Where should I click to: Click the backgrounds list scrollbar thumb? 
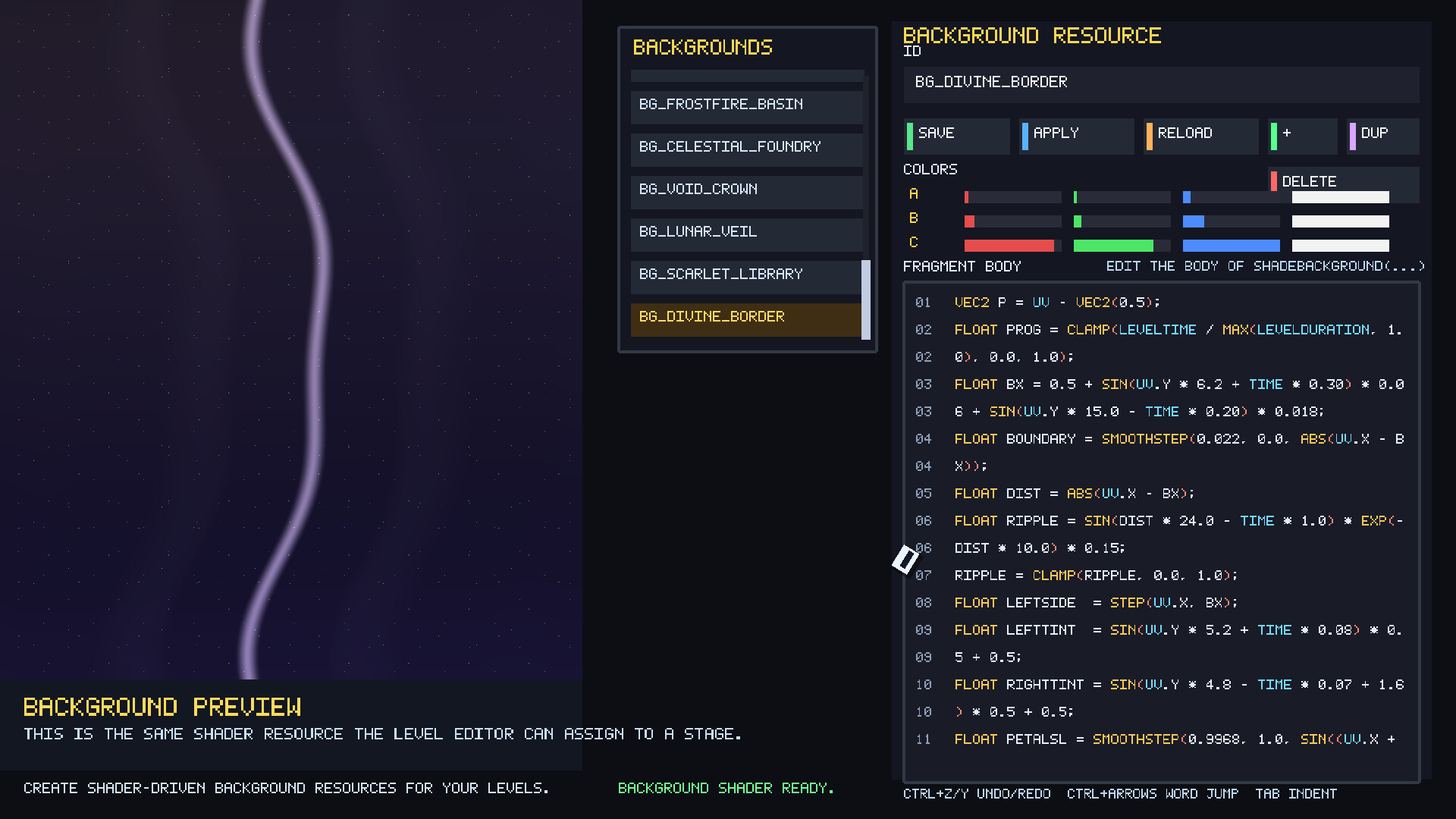pyautogui.click(x=866, y=299)
